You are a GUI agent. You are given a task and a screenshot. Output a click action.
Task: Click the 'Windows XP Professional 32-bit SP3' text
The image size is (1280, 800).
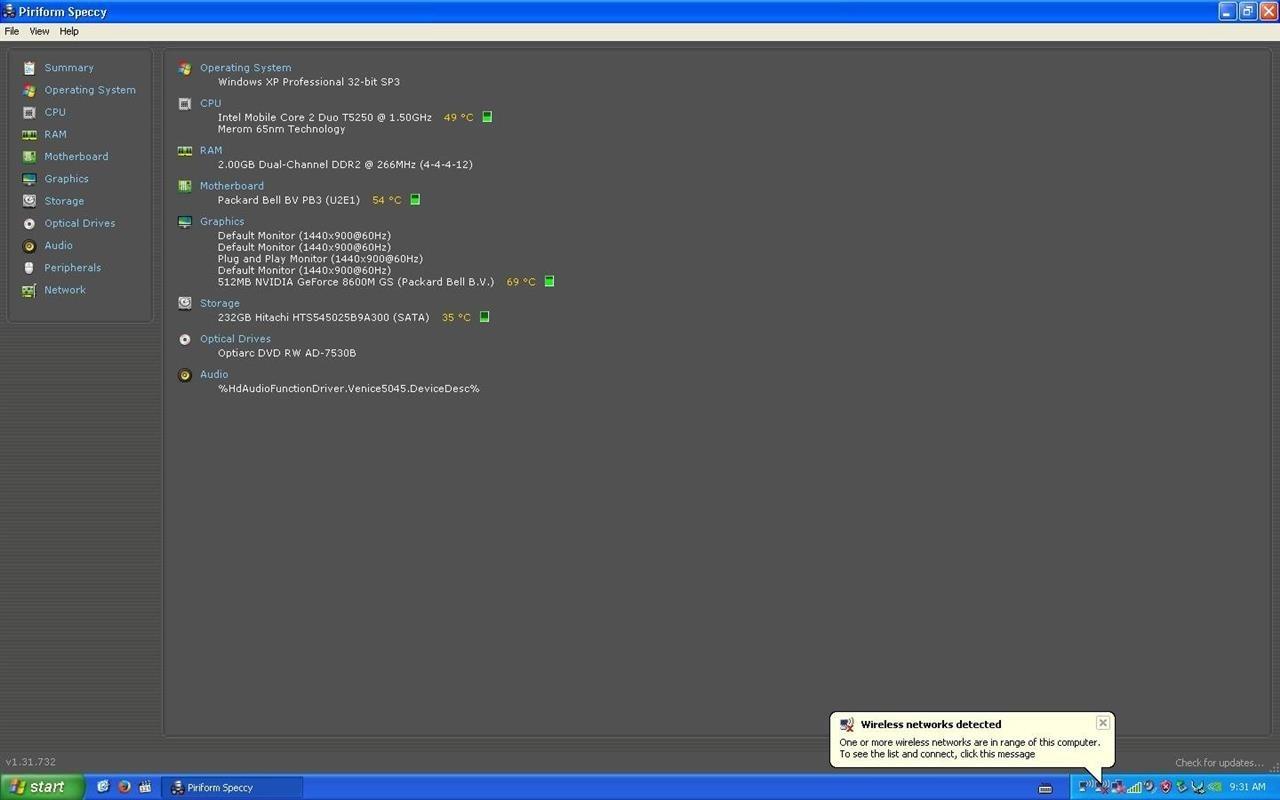[308, 82]
